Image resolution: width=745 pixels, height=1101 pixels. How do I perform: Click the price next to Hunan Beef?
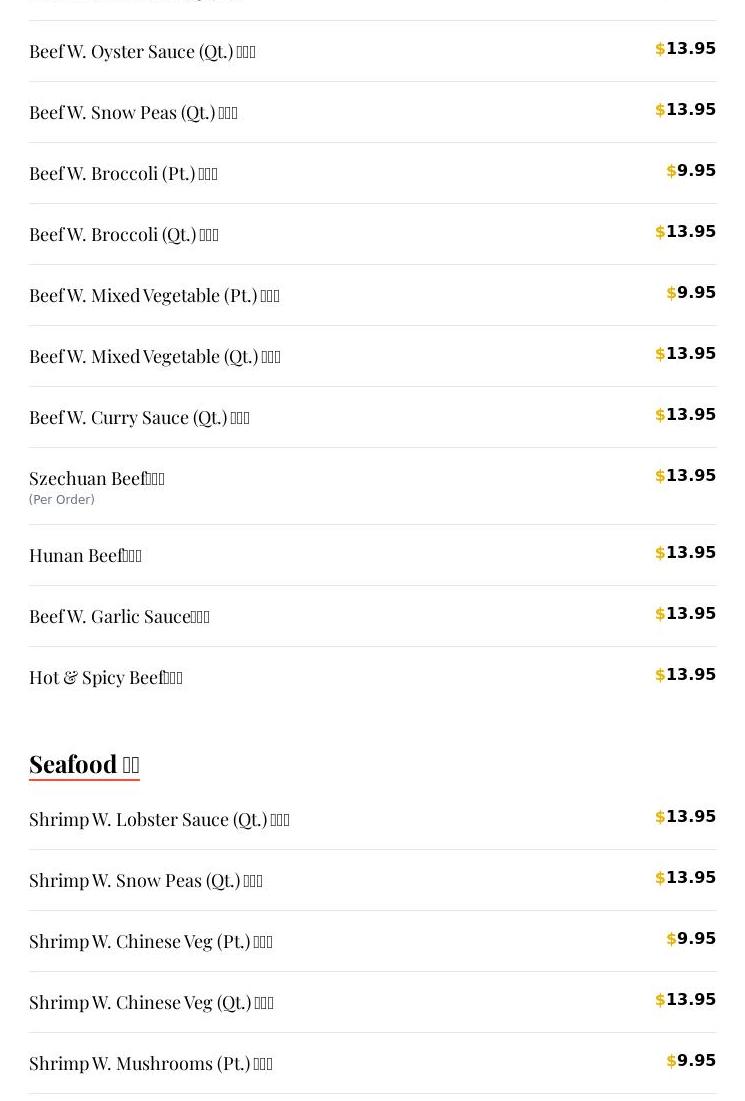686,553
